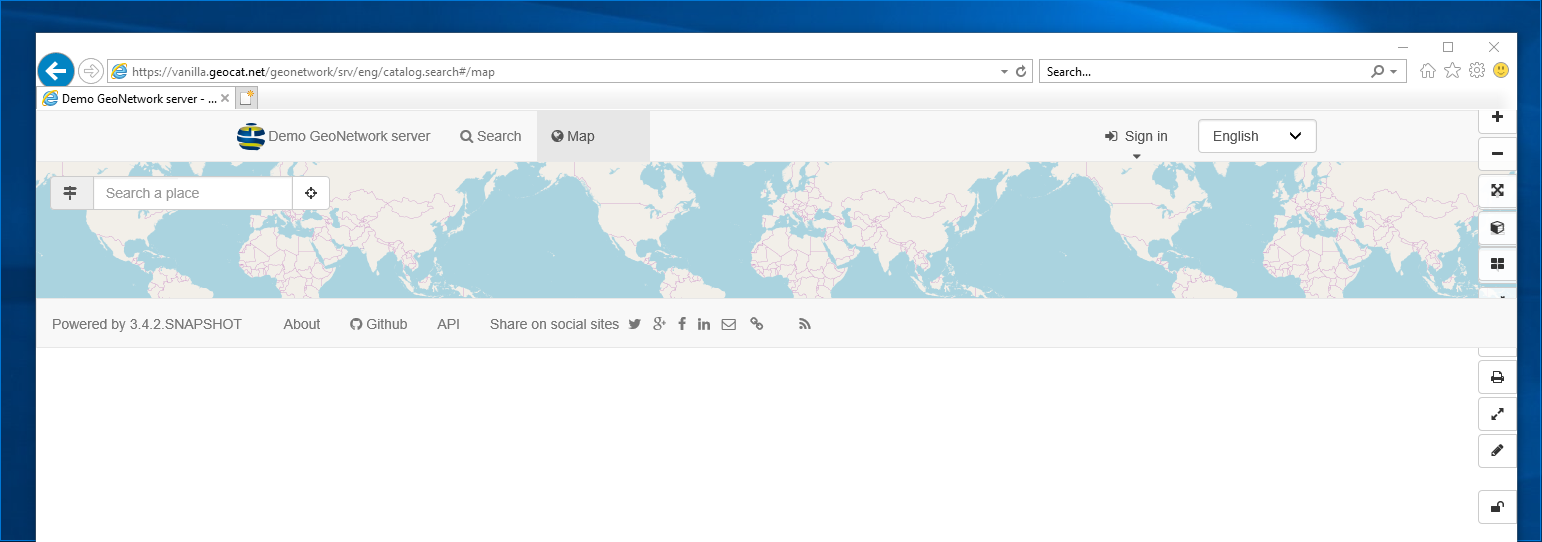
Task: Select the Map tab
Action: pos(593,136)
